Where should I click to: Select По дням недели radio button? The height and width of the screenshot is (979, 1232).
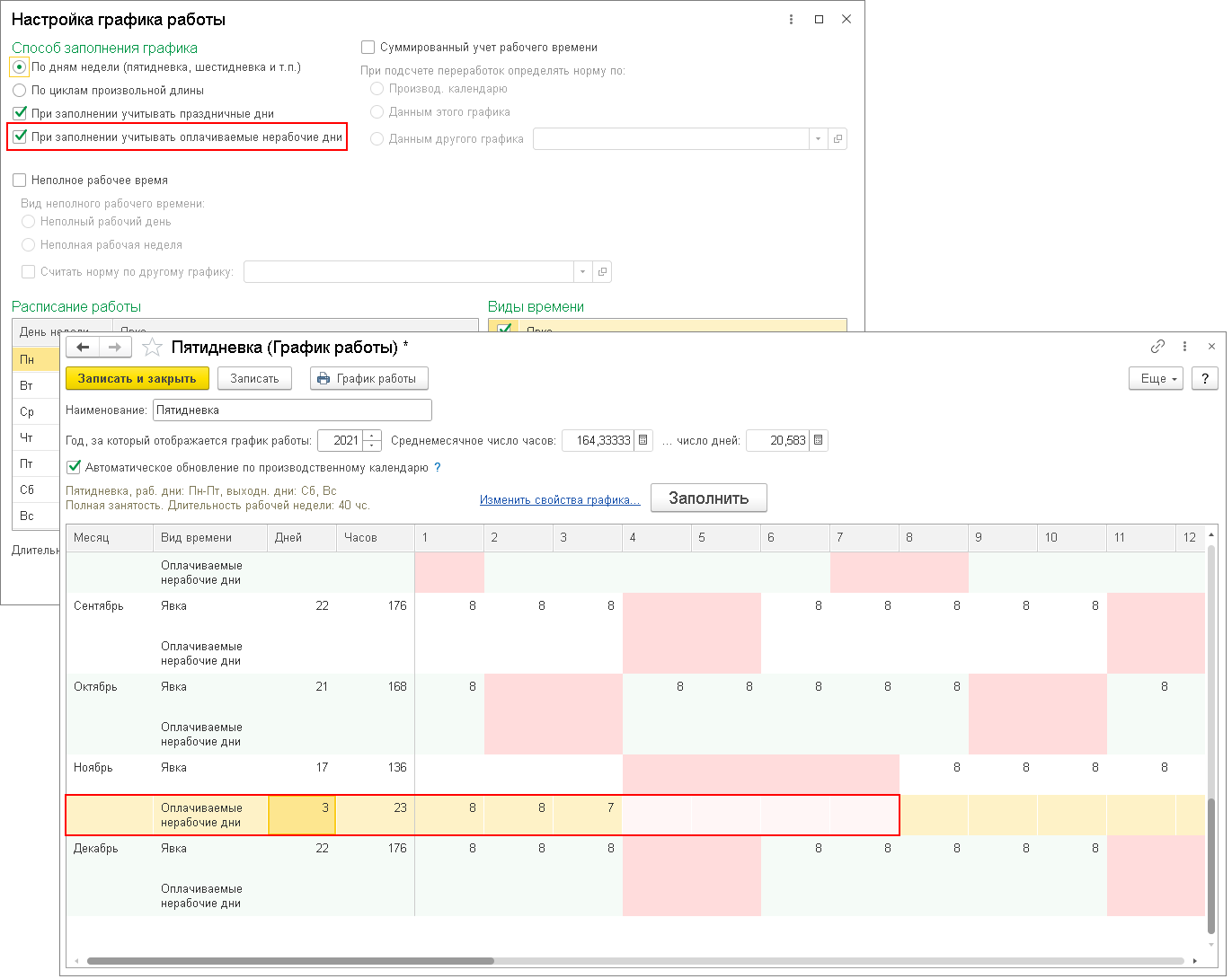[20, 66]
